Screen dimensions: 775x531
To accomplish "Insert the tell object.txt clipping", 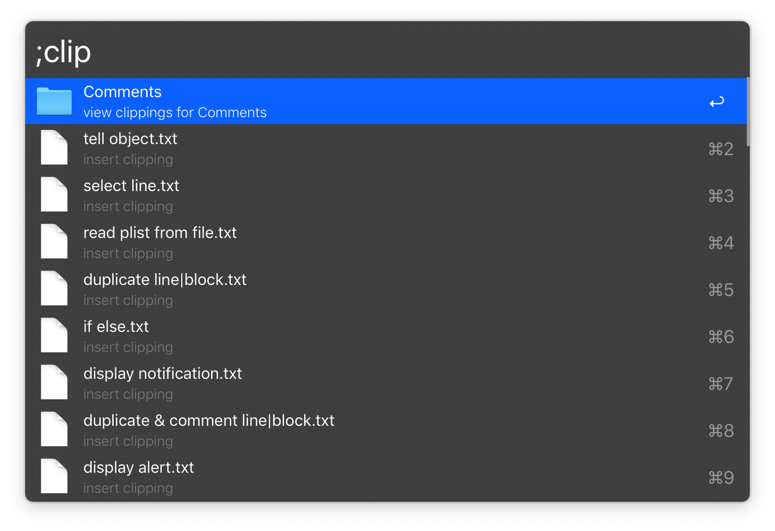I will (x=130, y=148).
